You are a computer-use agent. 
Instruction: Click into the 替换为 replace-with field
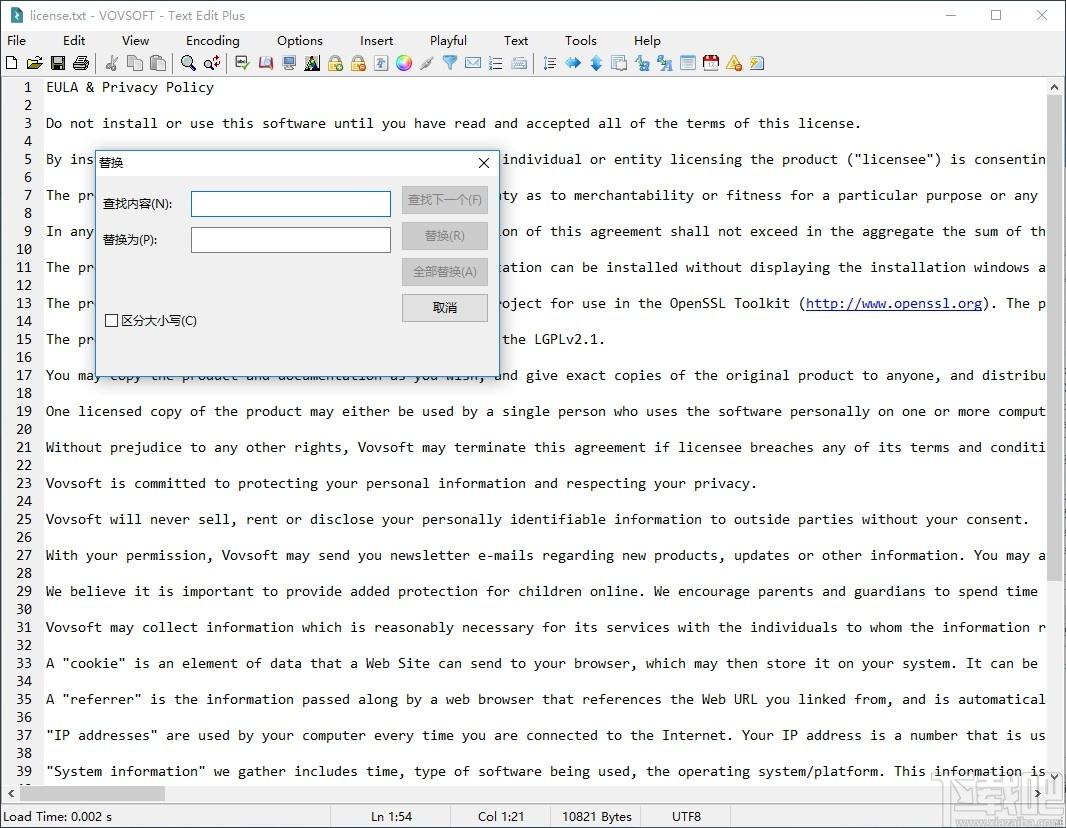coord(290,240)
